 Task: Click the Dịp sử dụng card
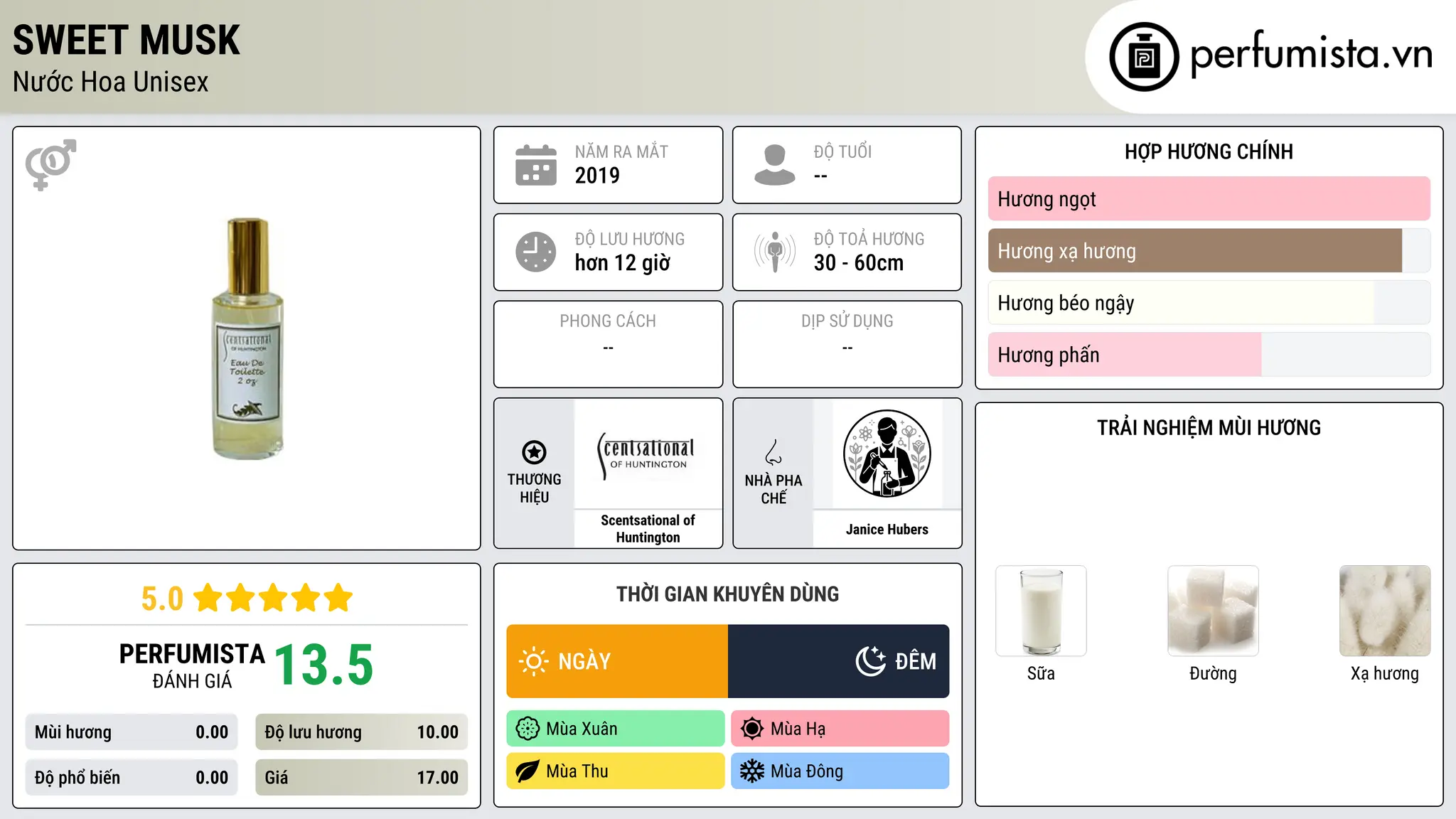847,344
